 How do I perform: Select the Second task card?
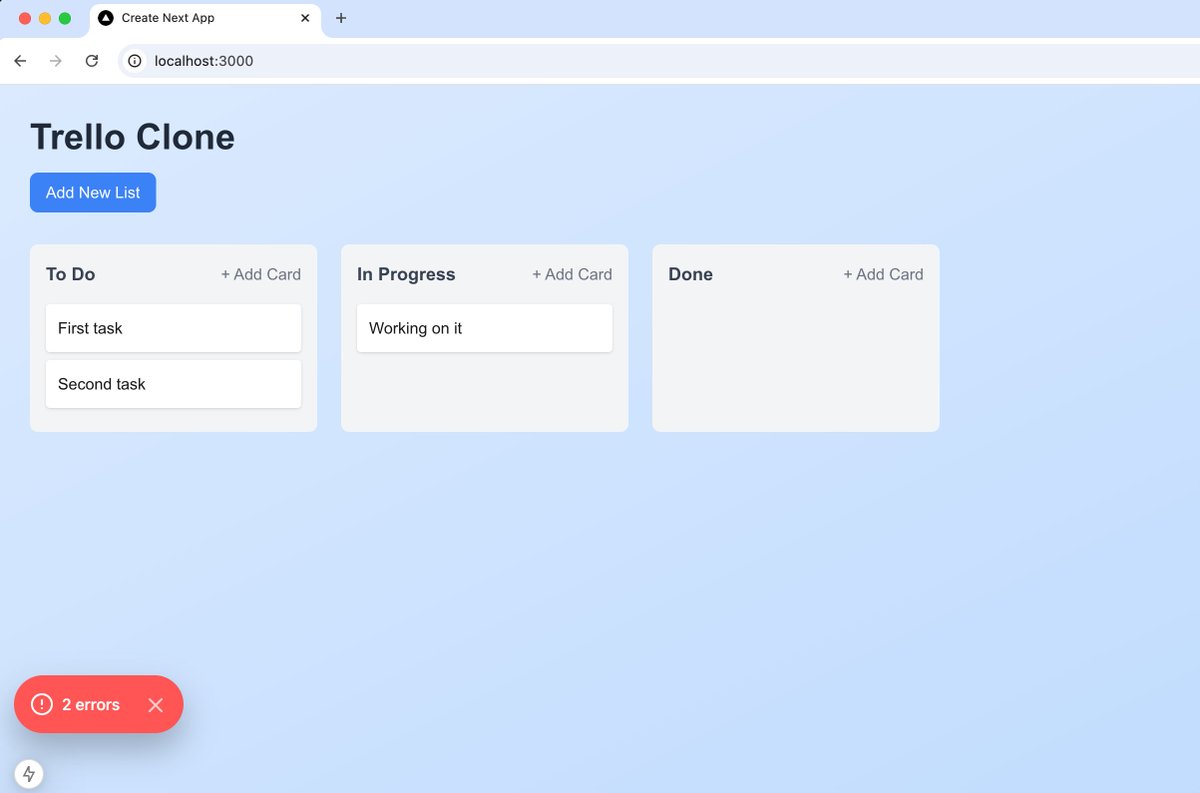(173, 384)
